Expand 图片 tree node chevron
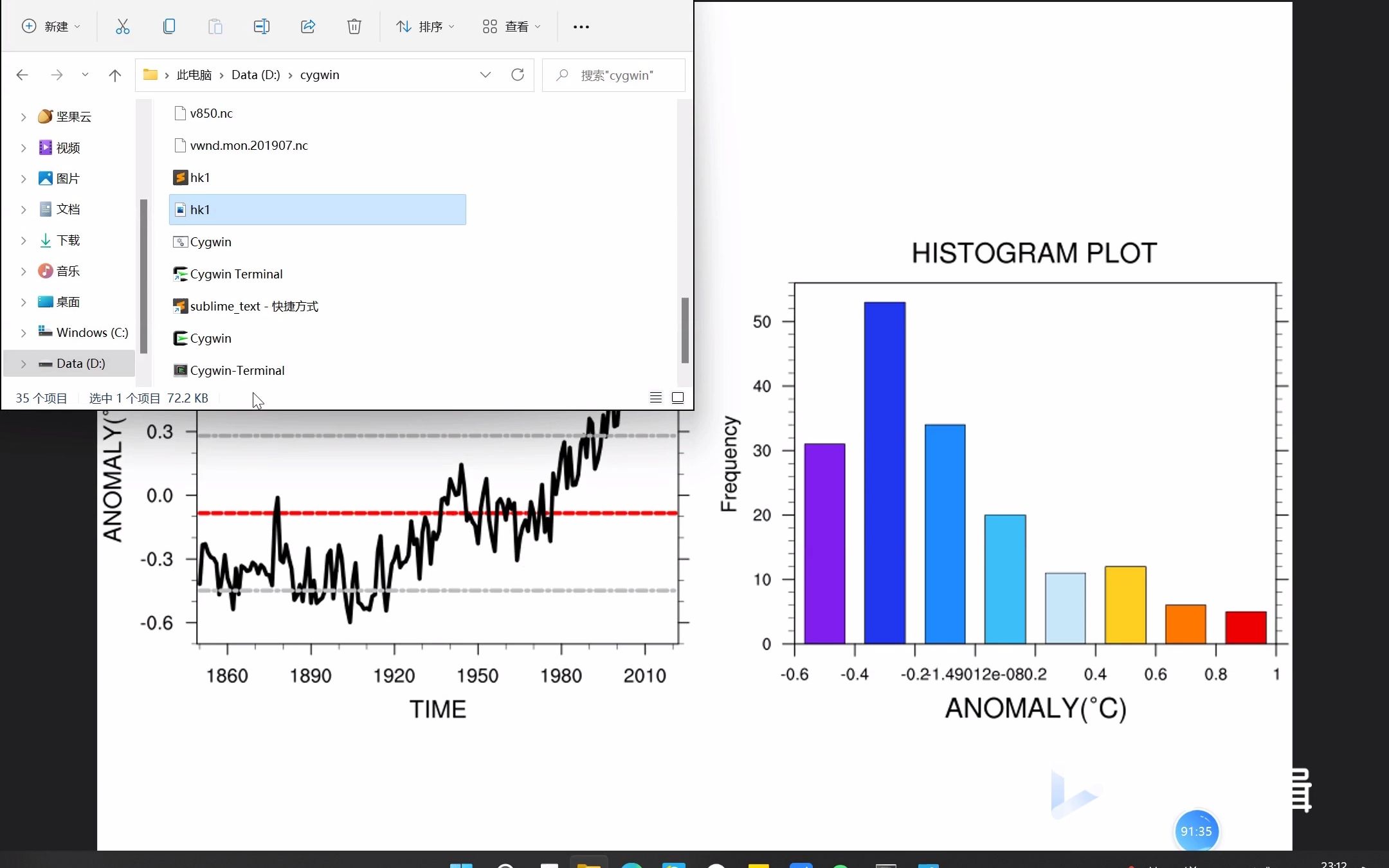1389x868 pixels. (x=23, y=179)
